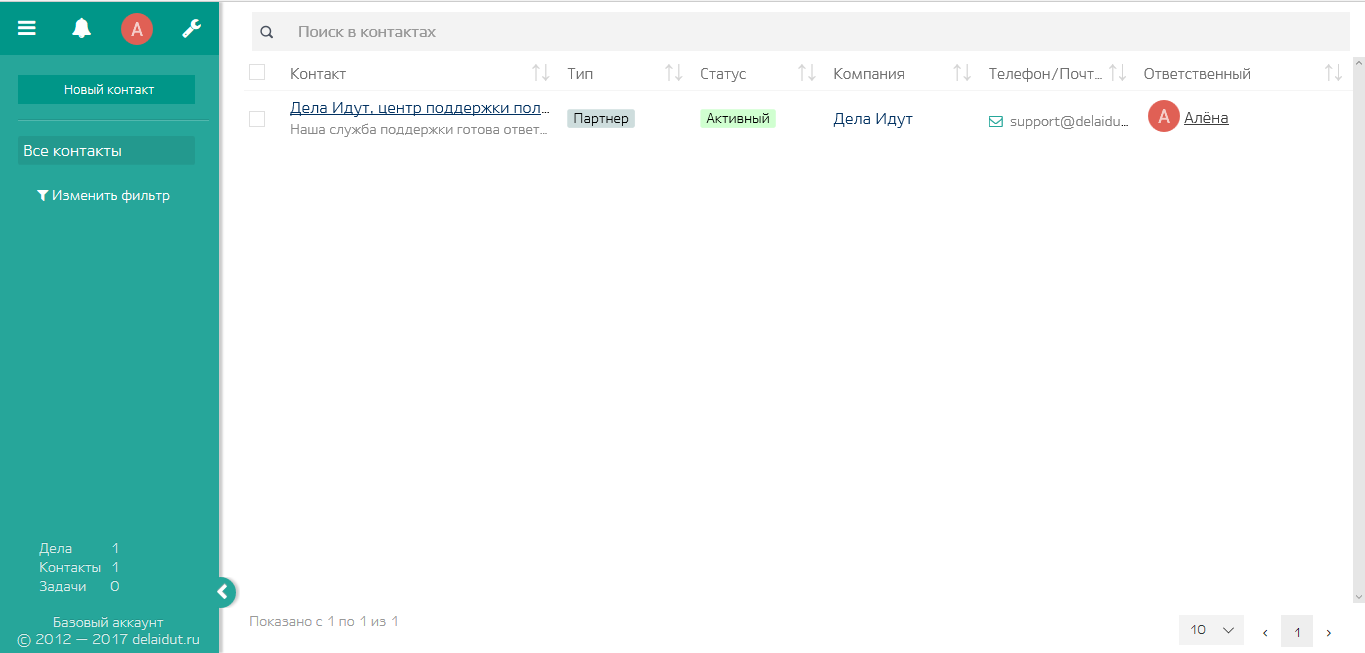Click the Активный status tag

click(738, 118)
